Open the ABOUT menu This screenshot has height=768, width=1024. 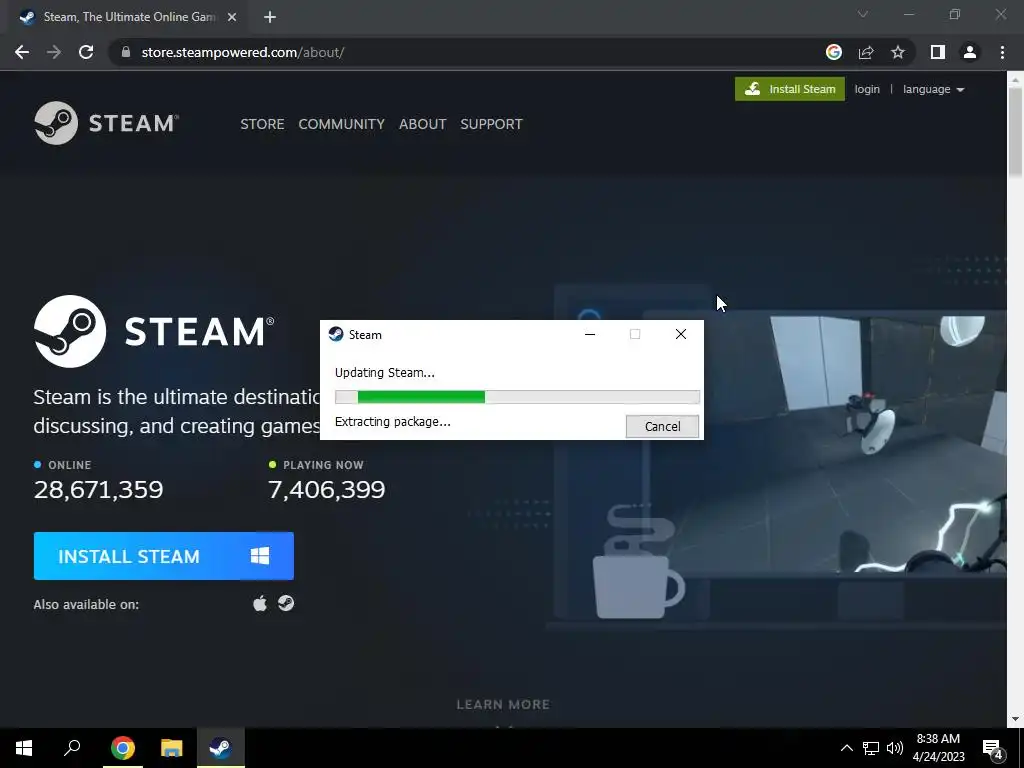(423, 124)
